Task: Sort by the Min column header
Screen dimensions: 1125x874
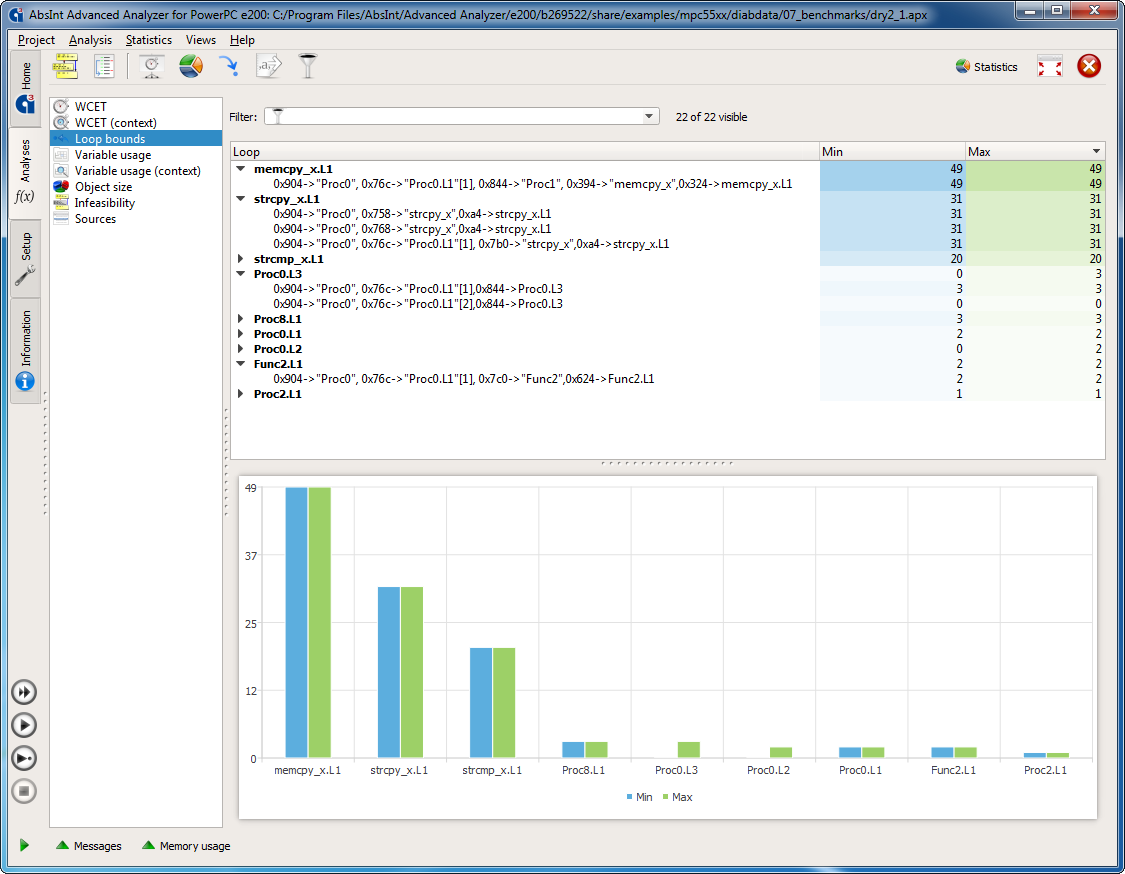Action: (x=893, y=151)
